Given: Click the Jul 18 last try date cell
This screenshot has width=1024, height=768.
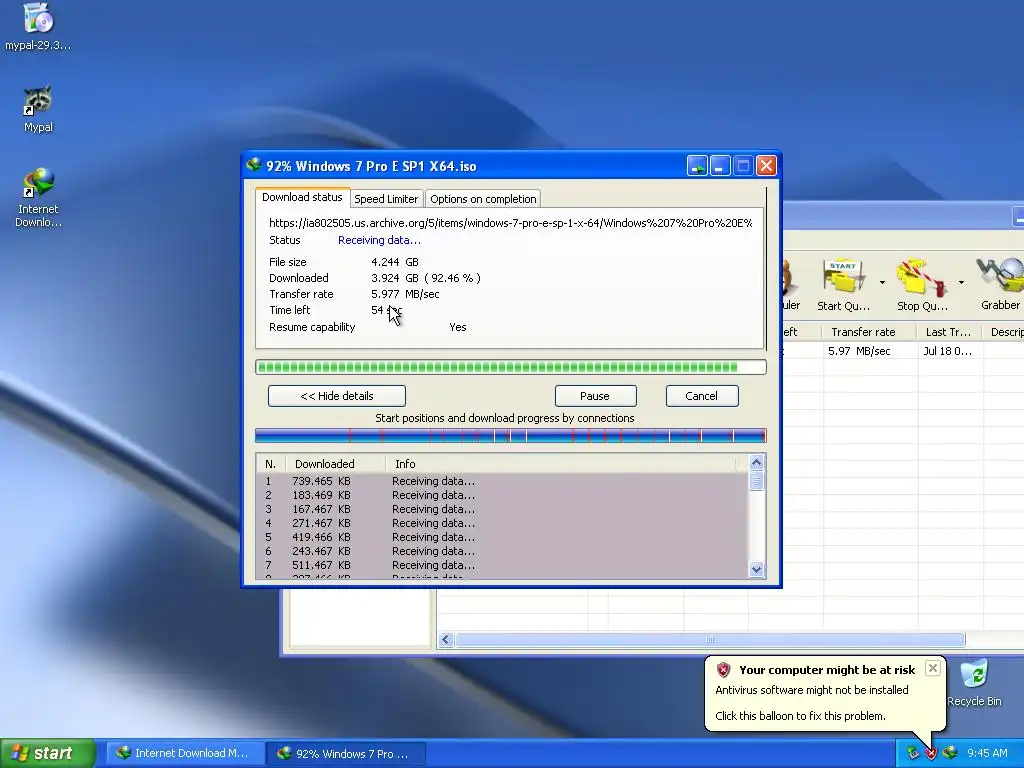Looking at the screenshot, I should pos(947,351).
